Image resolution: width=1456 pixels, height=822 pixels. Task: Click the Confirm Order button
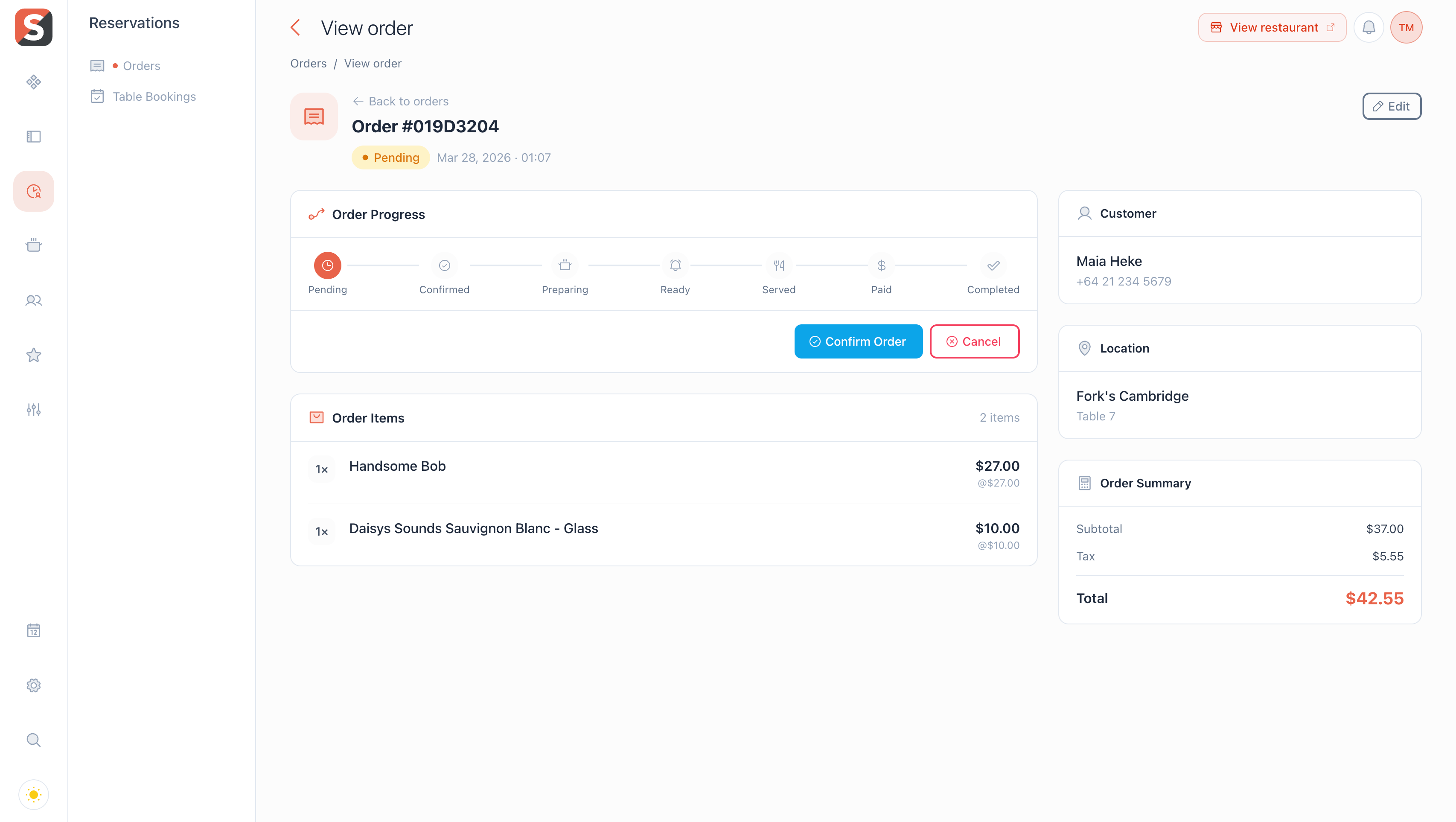pos(858,341)
